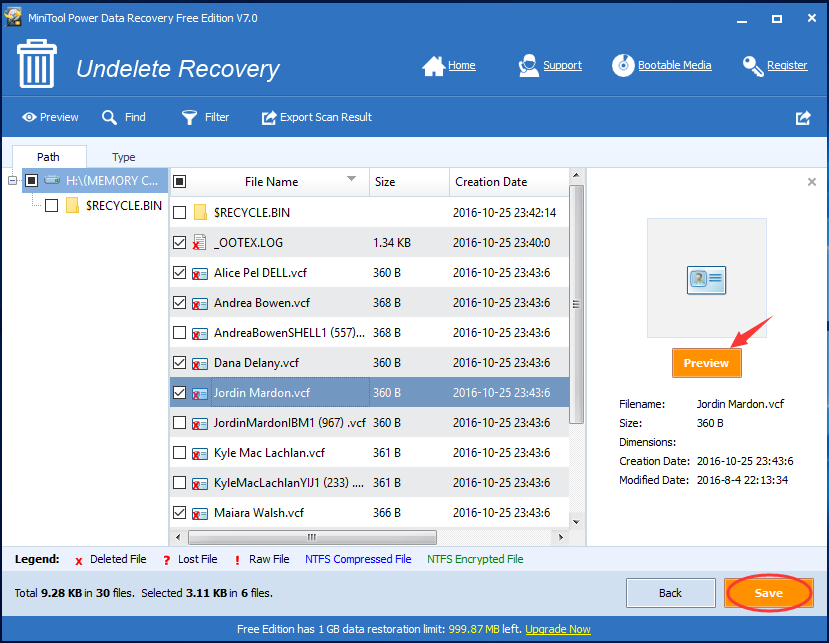This screenshot has height=643, width=829.
Task: Click the Alice Pel DELL.vcf file icon
Action: click(x=199, y=273)
